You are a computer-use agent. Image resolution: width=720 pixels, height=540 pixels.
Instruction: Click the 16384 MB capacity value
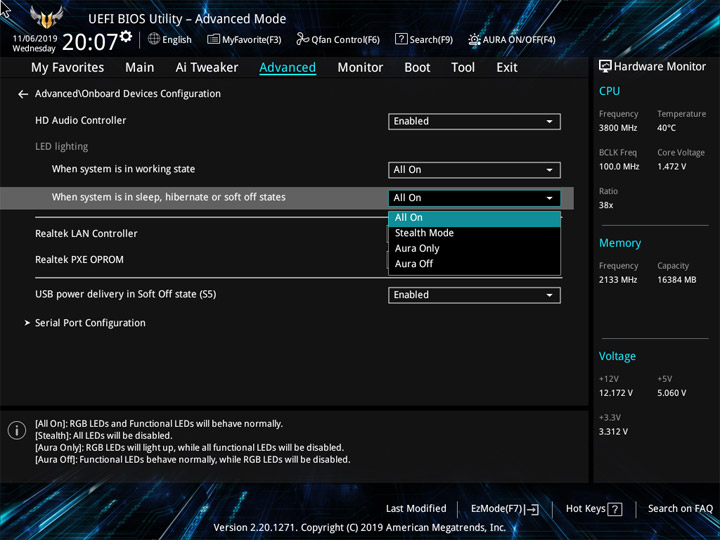pos(676,280)
